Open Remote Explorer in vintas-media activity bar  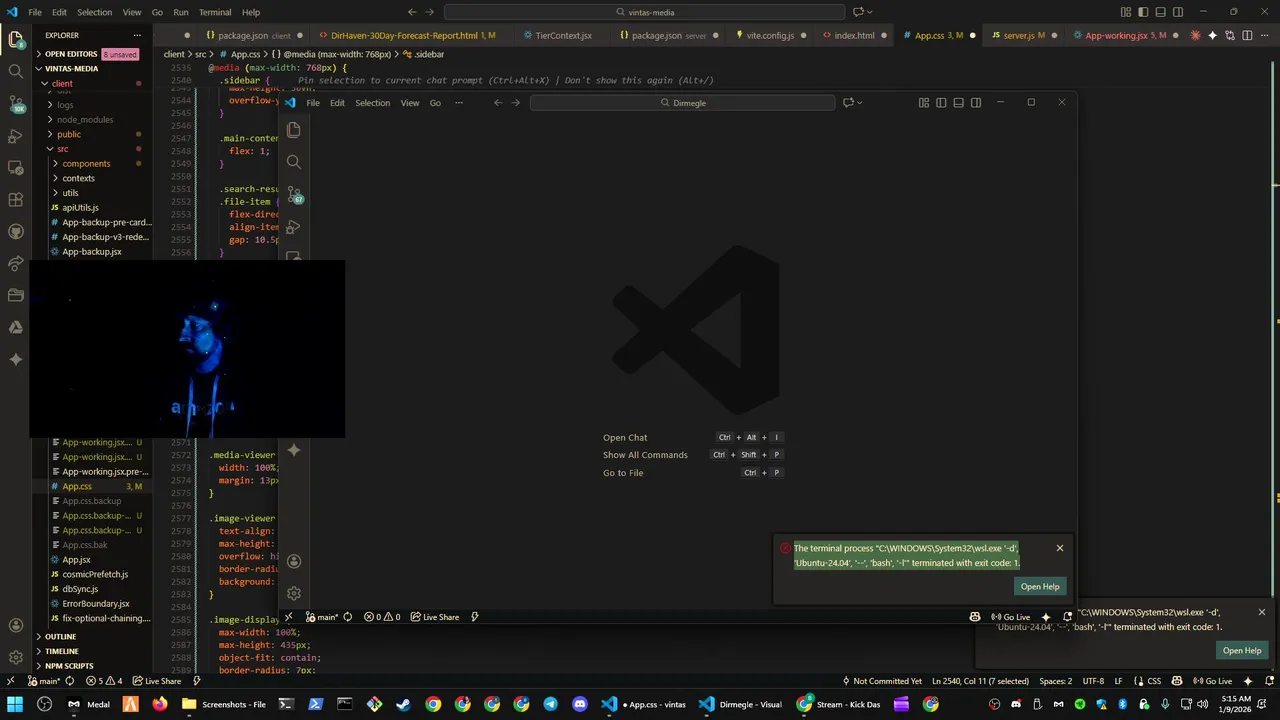16,168
